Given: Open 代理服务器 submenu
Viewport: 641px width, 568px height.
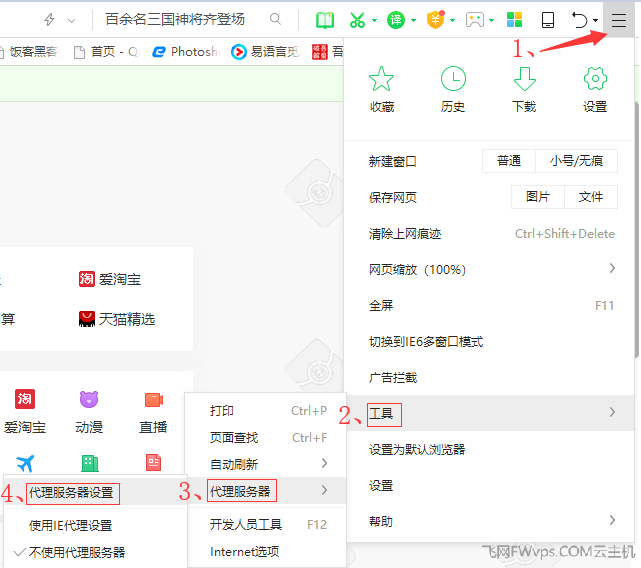Looking at the screenshot, I should tap(267, 490).
